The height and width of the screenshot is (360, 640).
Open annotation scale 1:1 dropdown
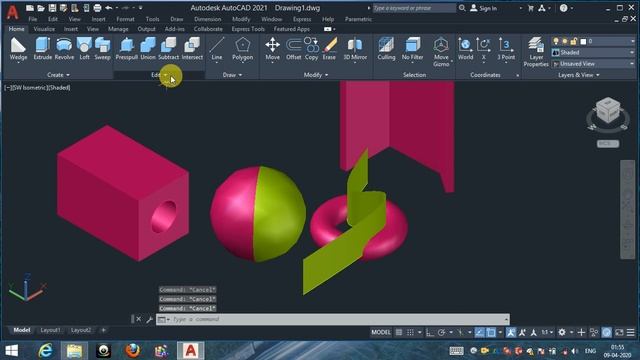[x=547, y=333]
